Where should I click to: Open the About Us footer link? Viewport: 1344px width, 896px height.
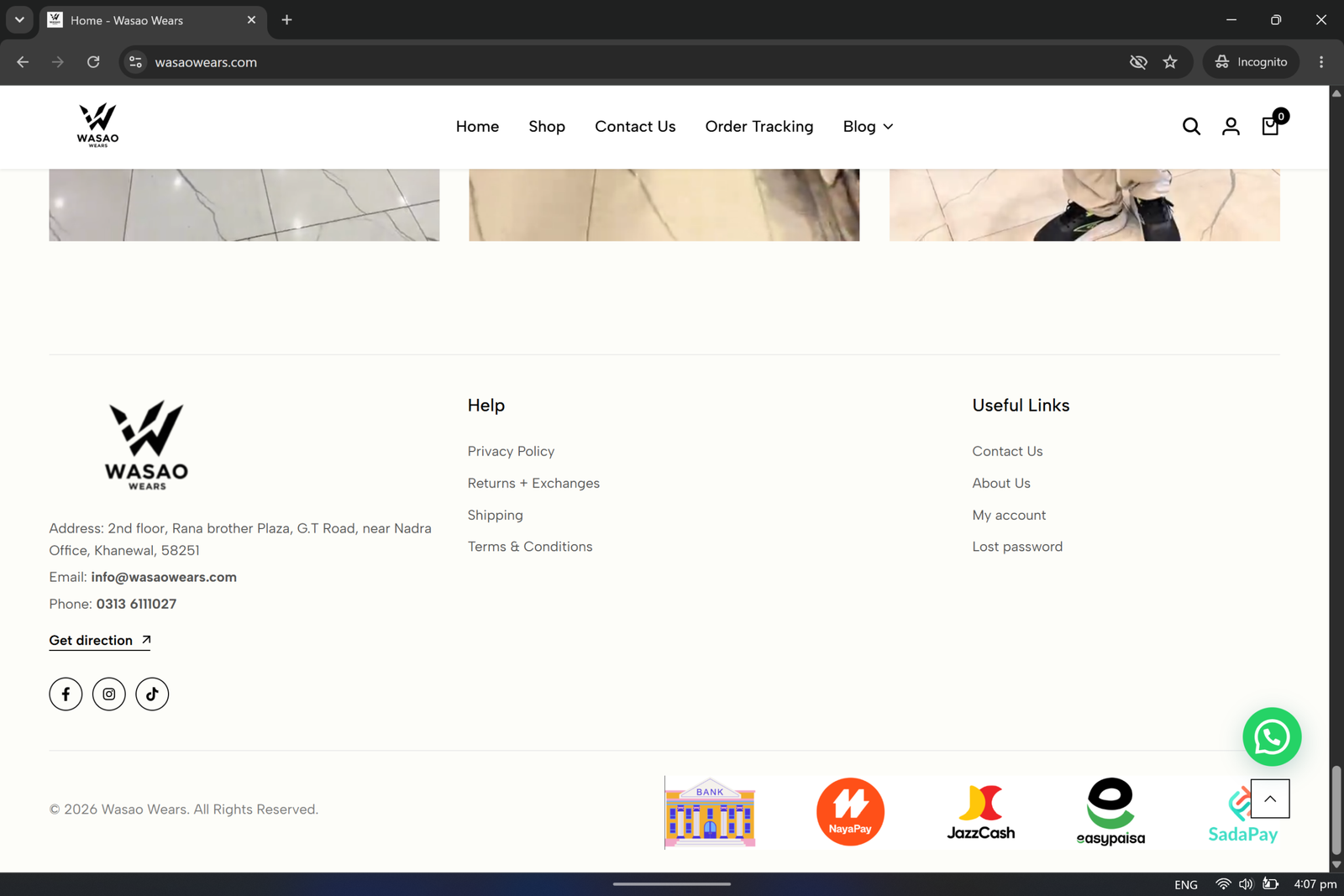pyautogui.click(x=1001, y=483)
